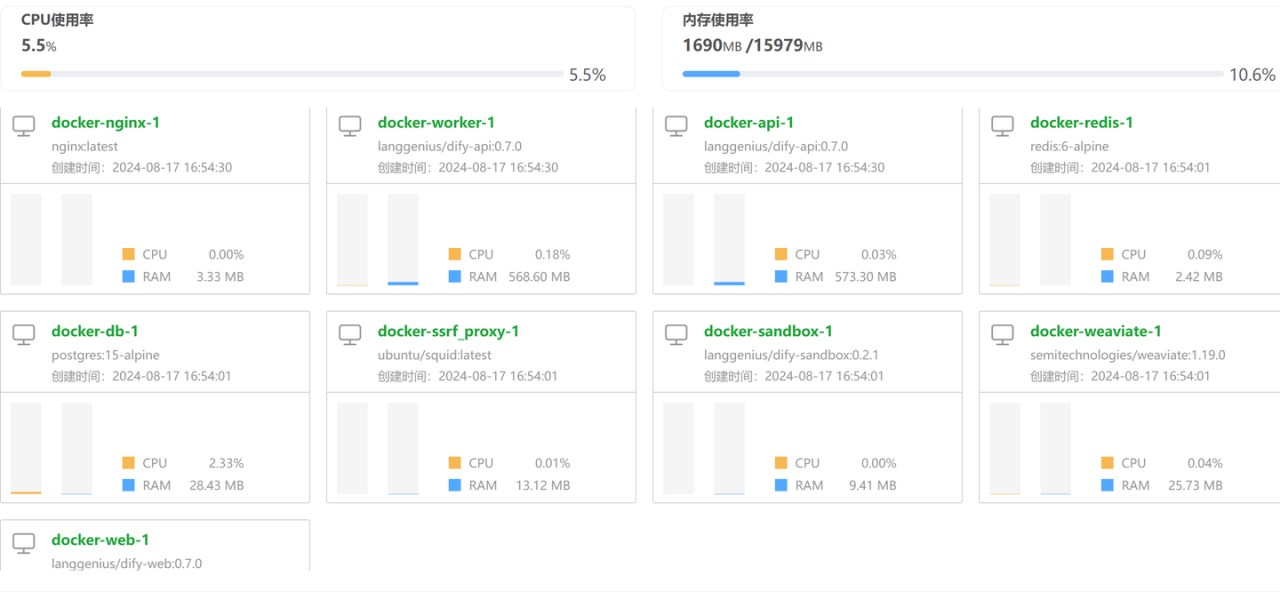1280x592 pixels.
Task: Click 'langgenius/dify-api:0.7.0' under docker-worker-1
Action: [450, 146]
